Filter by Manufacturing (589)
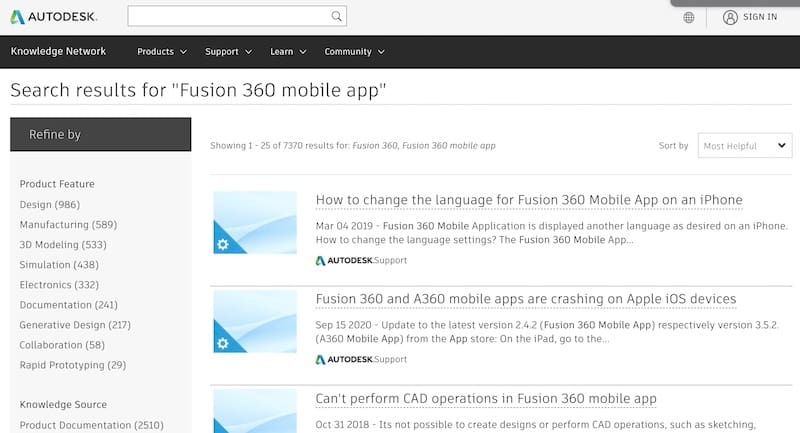Screen dimensions: 800x433 (68, 224)
